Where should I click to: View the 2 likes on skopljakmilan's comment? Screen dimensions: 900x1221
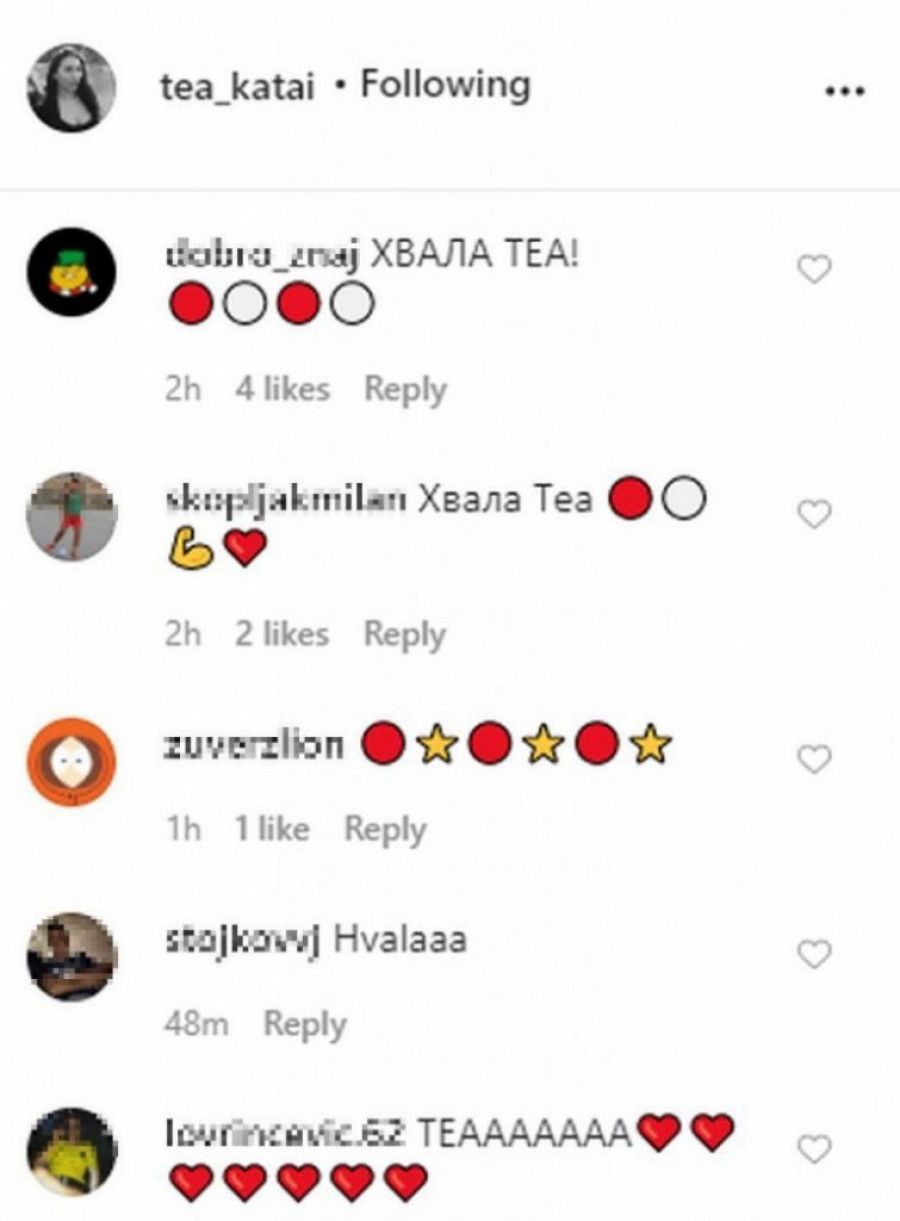coord(282,633)
